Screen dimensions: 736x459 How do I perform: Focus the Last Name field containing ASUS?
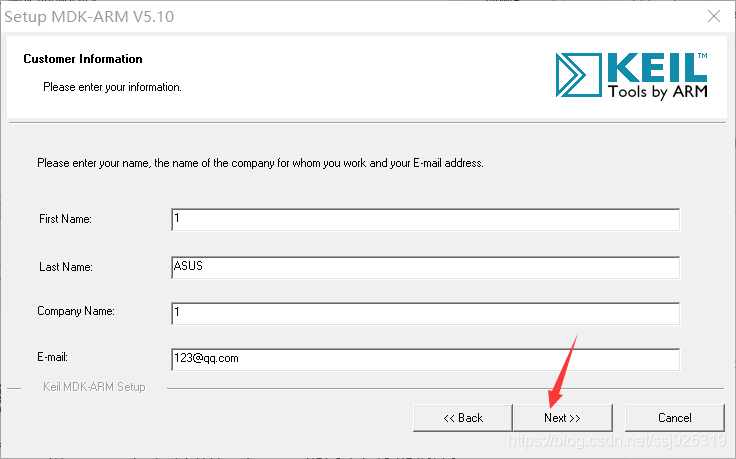click(x=425, y=268)
